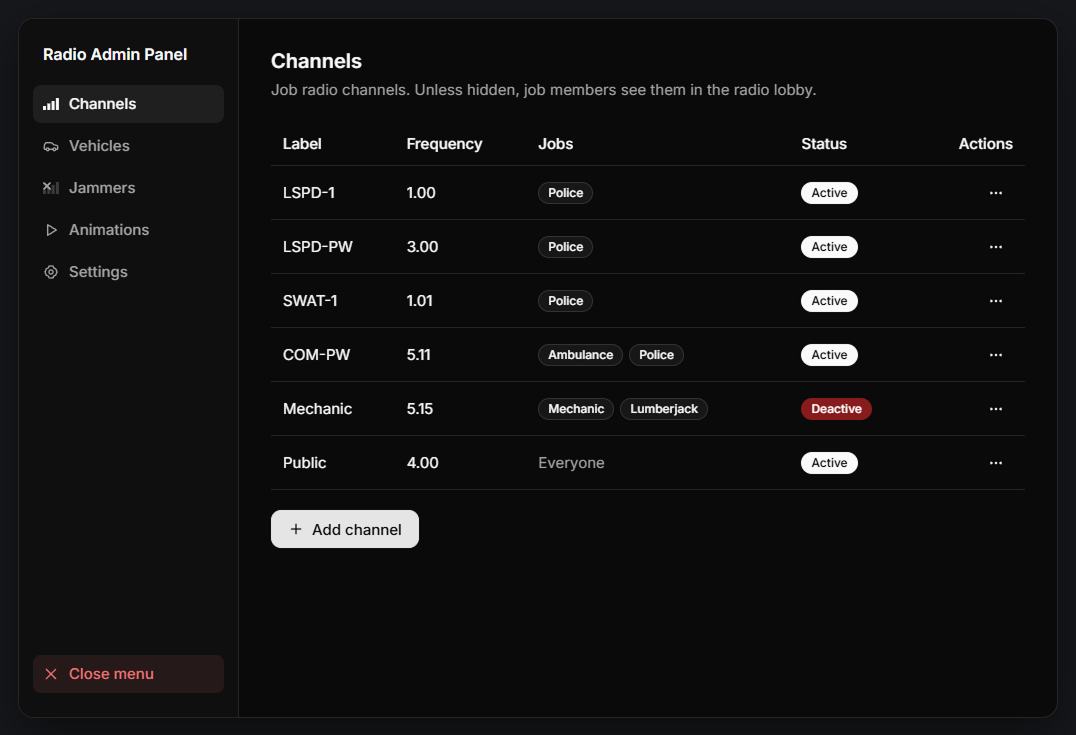Click the plus icon in Add channel

(x=296, y=529)
